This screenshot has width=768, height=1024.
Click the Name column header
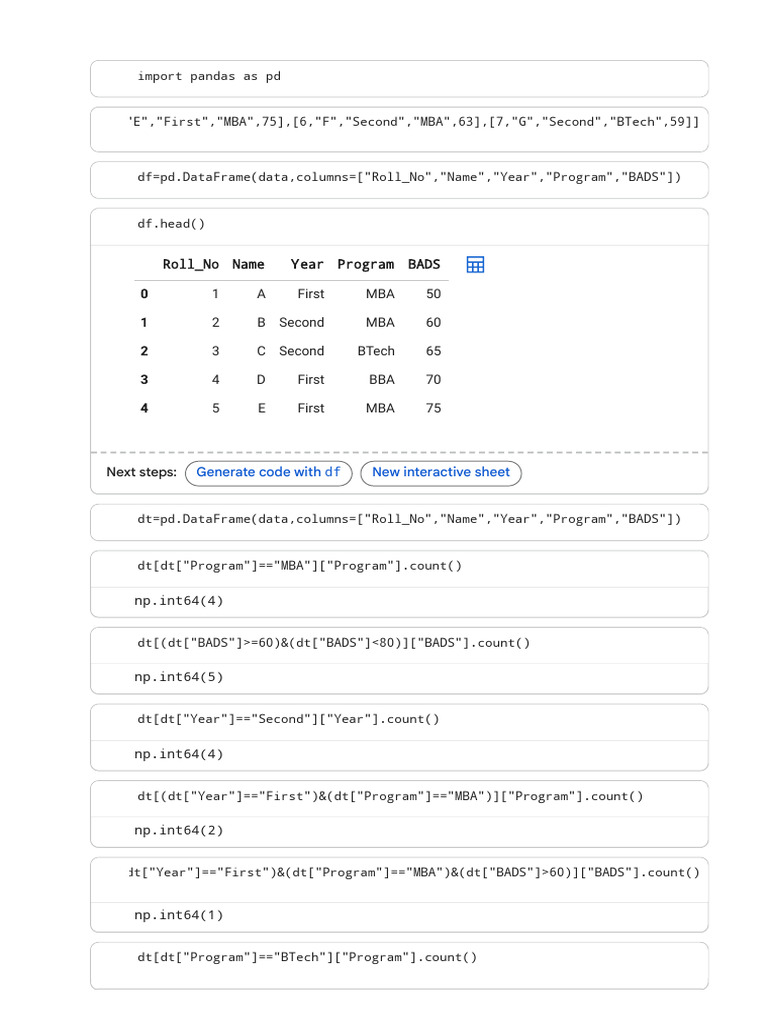click(x=248, y=264)
